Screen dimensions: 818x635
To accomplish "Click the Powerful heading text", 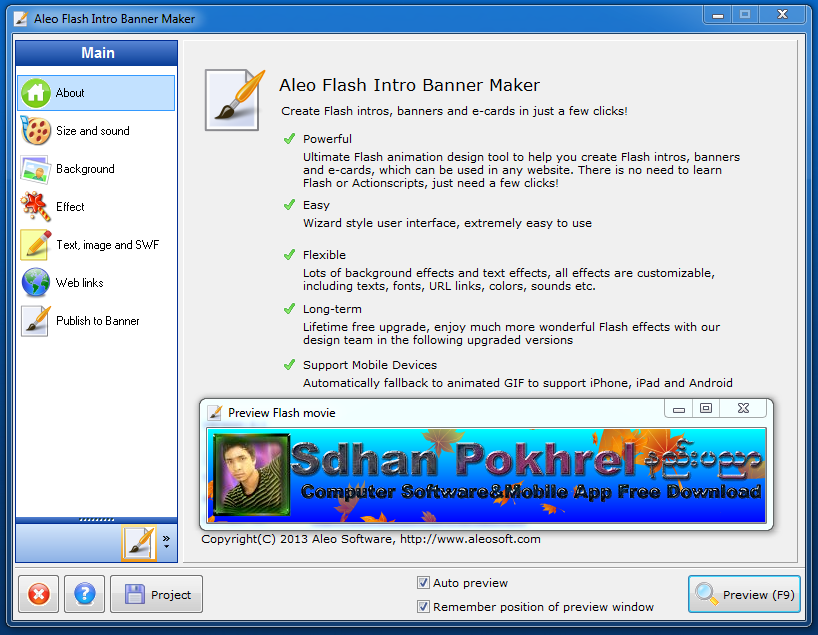I will (327, 139).
